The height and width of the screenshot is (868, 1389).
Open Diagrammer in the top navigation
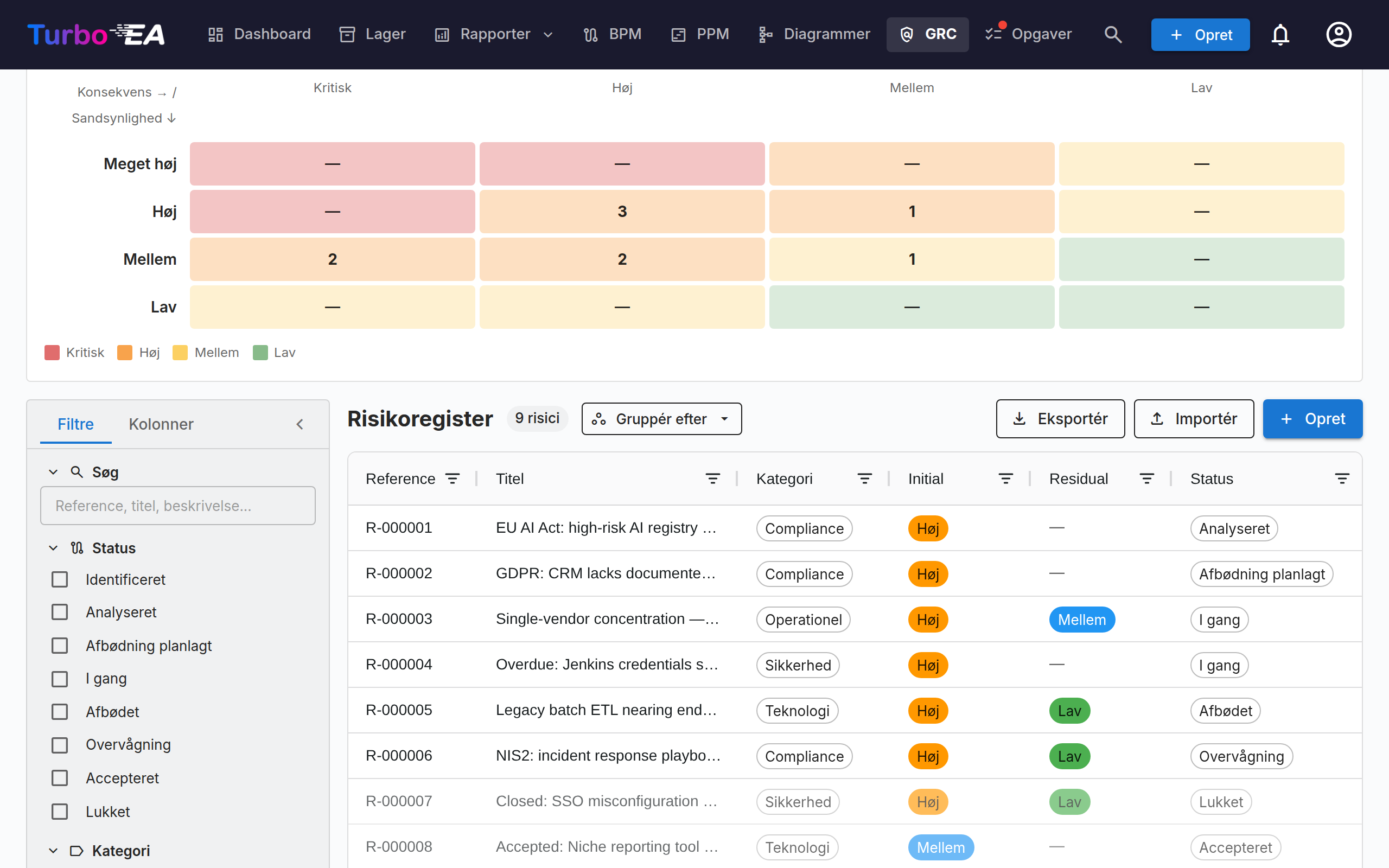coord(814,34)
